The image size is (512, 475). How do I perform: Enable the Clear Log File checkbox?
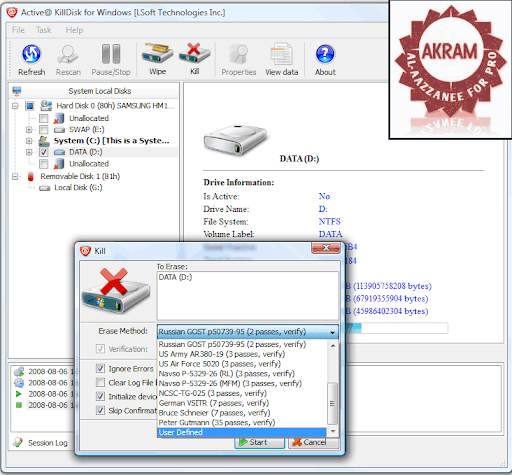pyautogui.click(x=100, y=382)
